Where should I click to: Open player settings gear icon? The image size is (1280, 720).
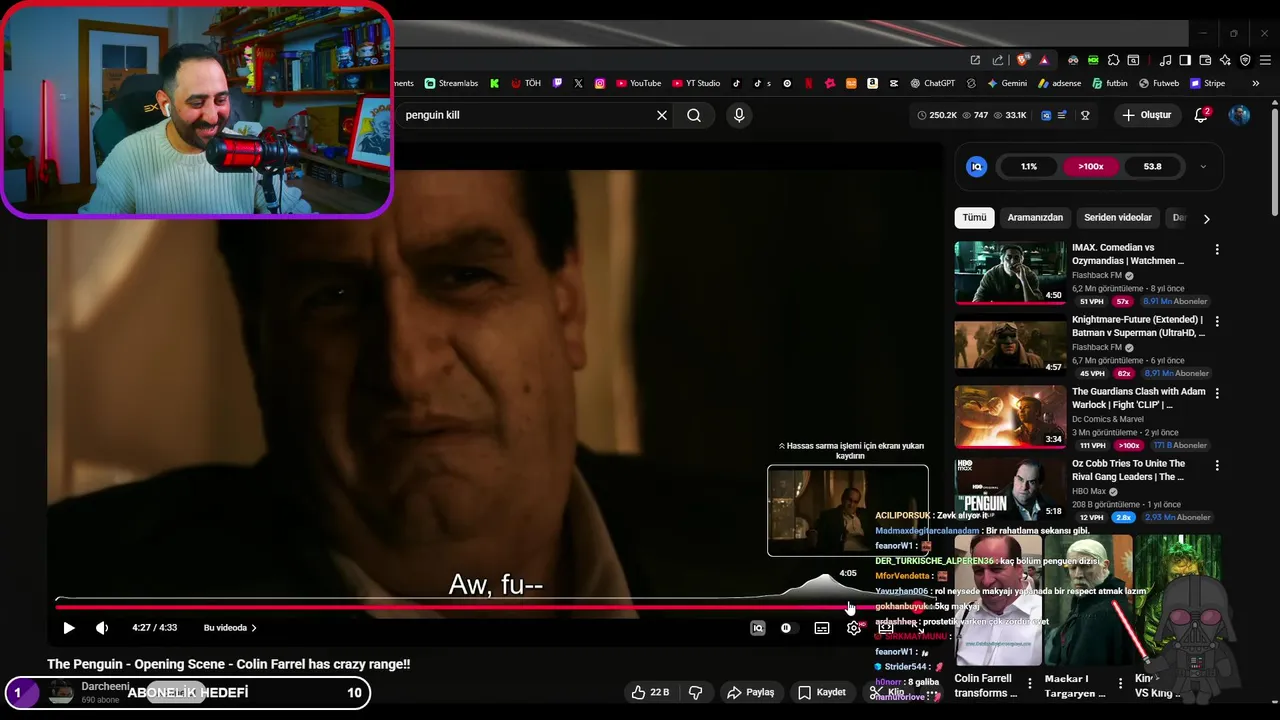[x=854, y=628]
